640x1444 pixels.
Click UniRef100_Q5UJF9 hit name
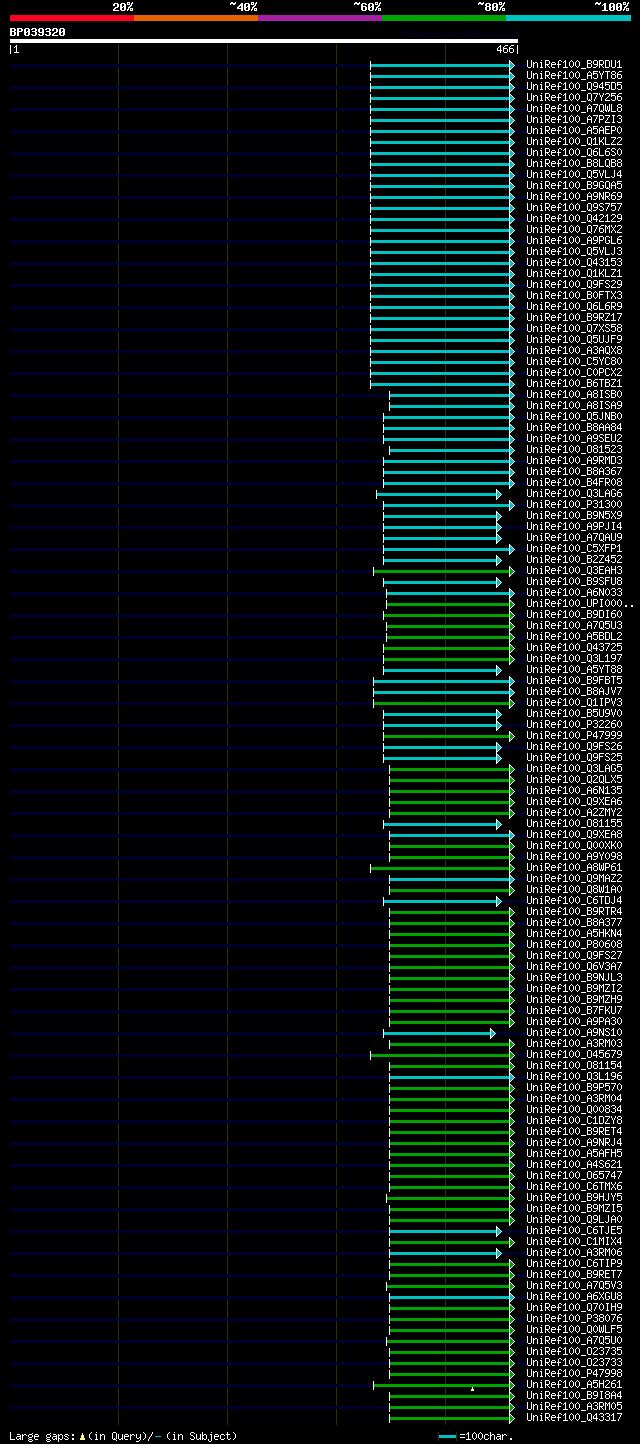[x=574, y=340]
